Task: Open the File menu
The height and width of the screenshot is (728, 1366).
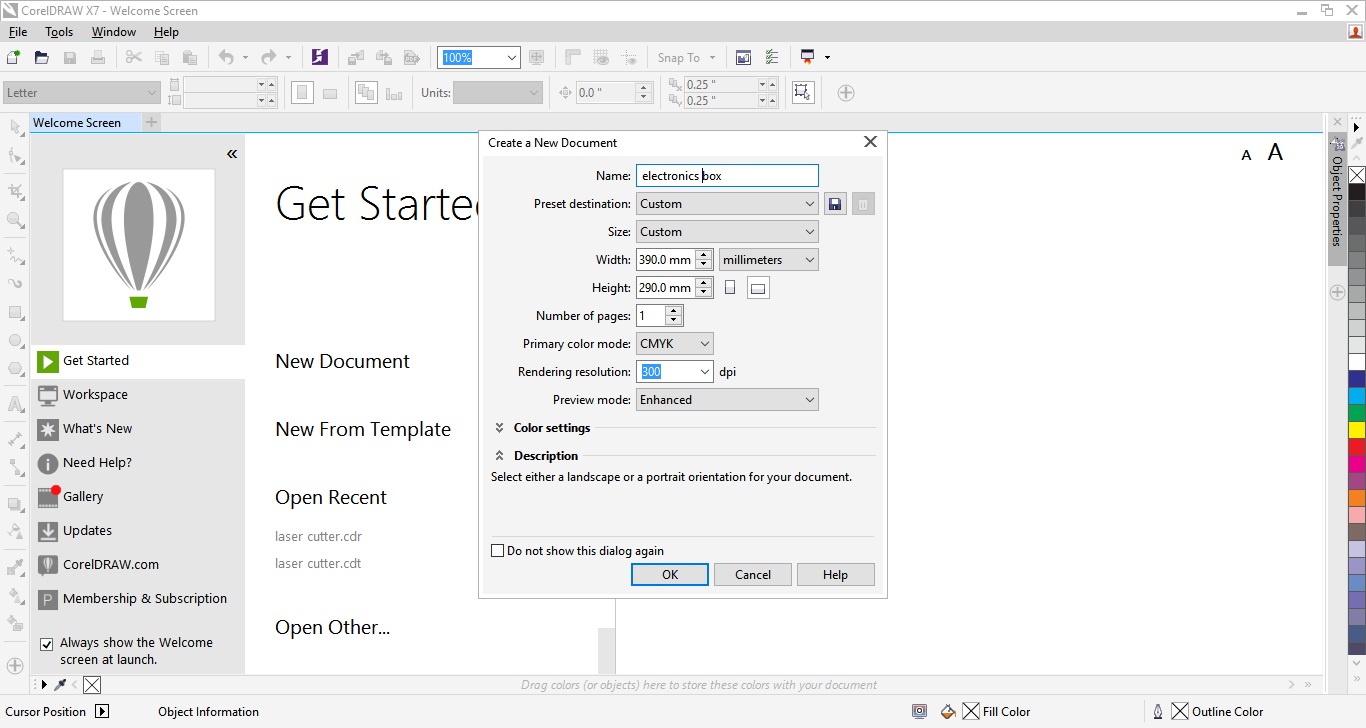Action: pyautogui.click(x=18, y=32)
